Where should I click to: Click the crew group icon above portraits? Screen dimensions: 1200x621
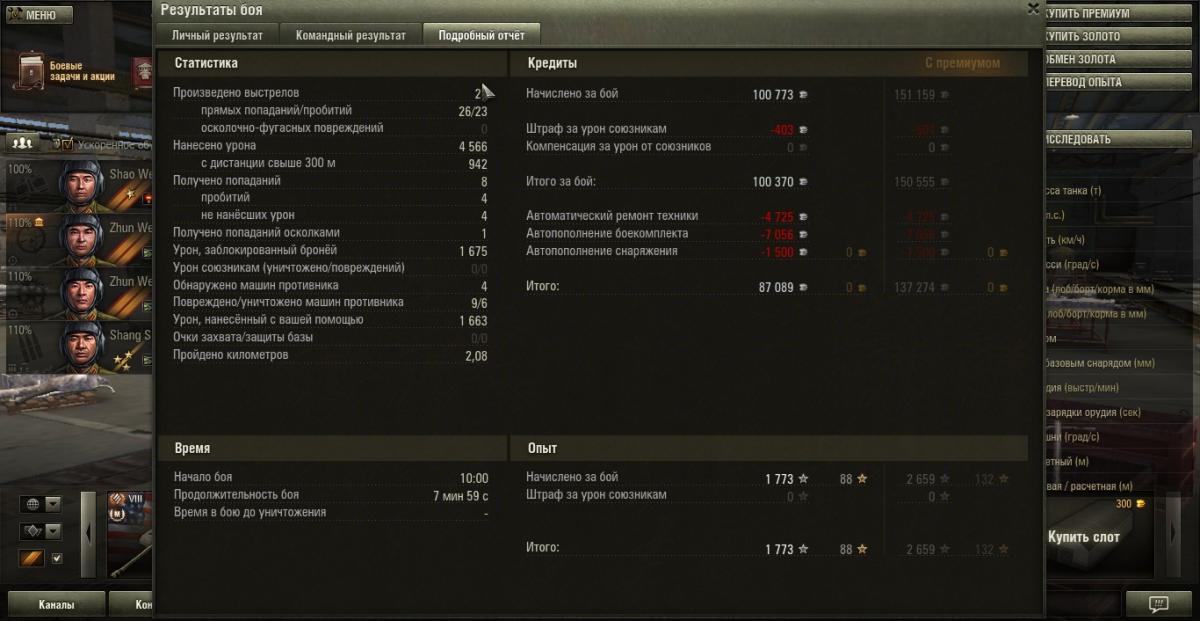(22, 143)
